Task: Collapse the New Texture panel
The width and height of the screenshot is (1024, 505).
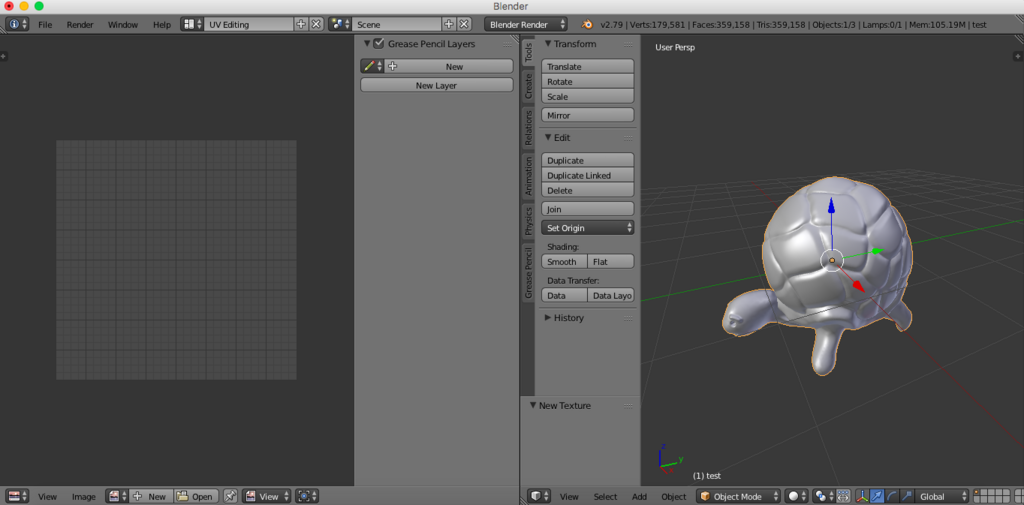Action: click(533, 406)
